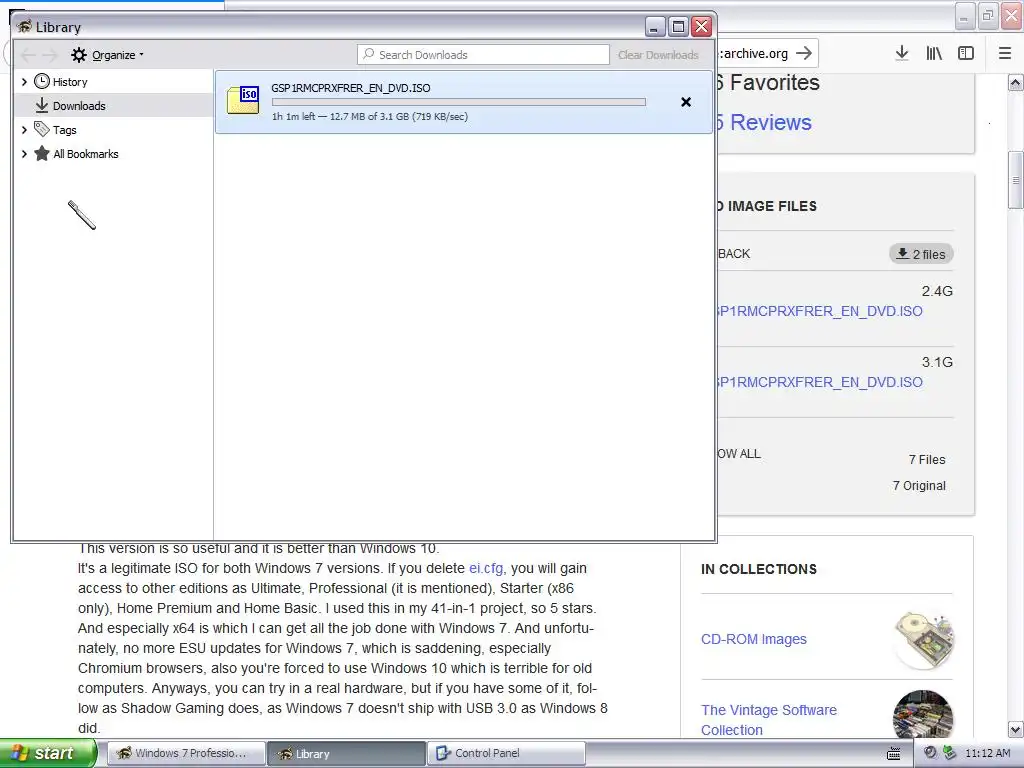Image resolution: width=1024 pixels, height=768 pixels.
Task: Click the BACK link in image files
Action: (734, 253)
